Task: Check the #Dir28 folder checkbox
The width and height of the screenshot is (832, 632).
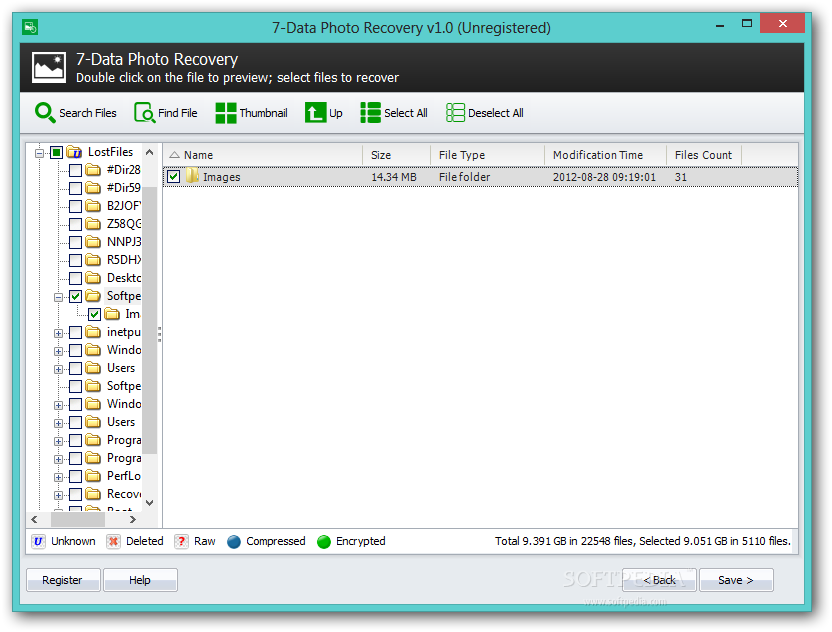Action: point(75,170)
